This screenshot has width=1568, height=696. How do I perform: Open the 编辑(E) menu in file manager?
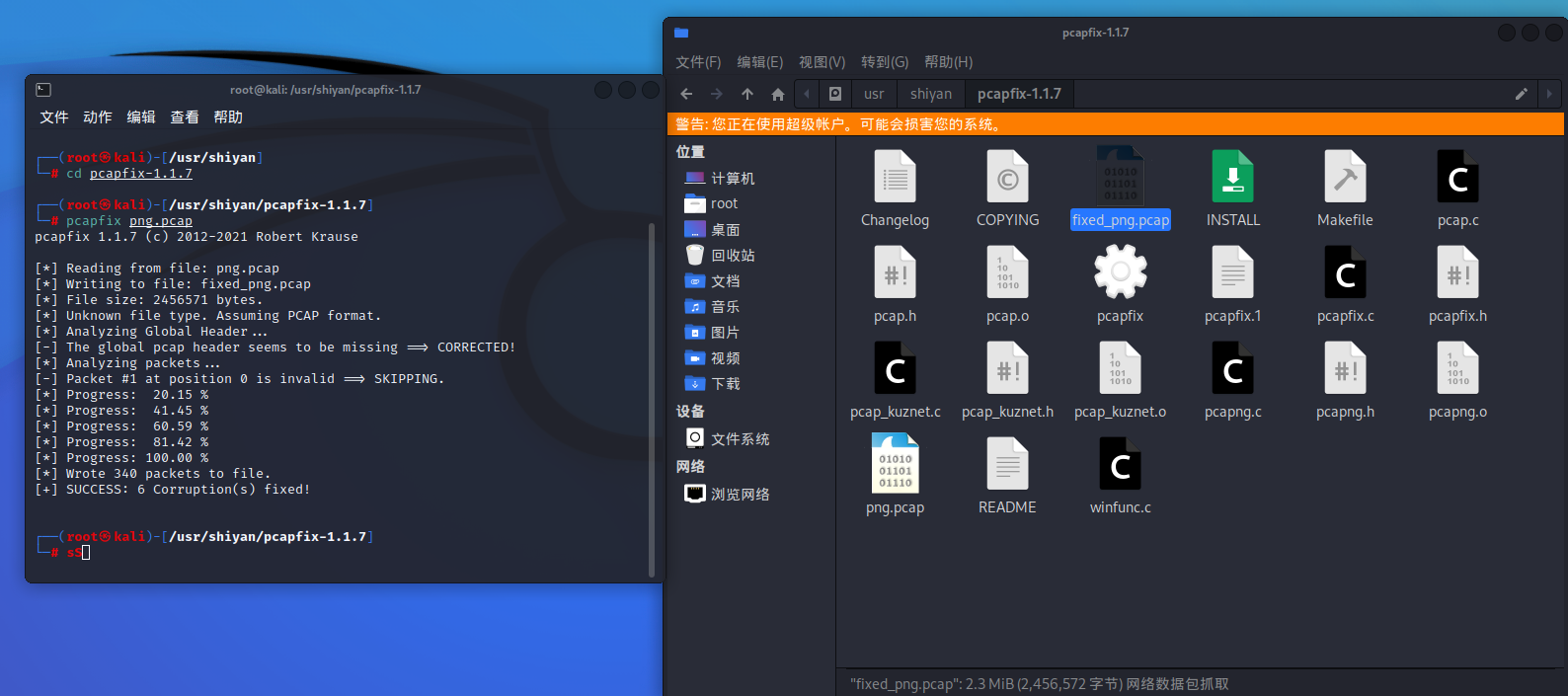pos(760,62)
